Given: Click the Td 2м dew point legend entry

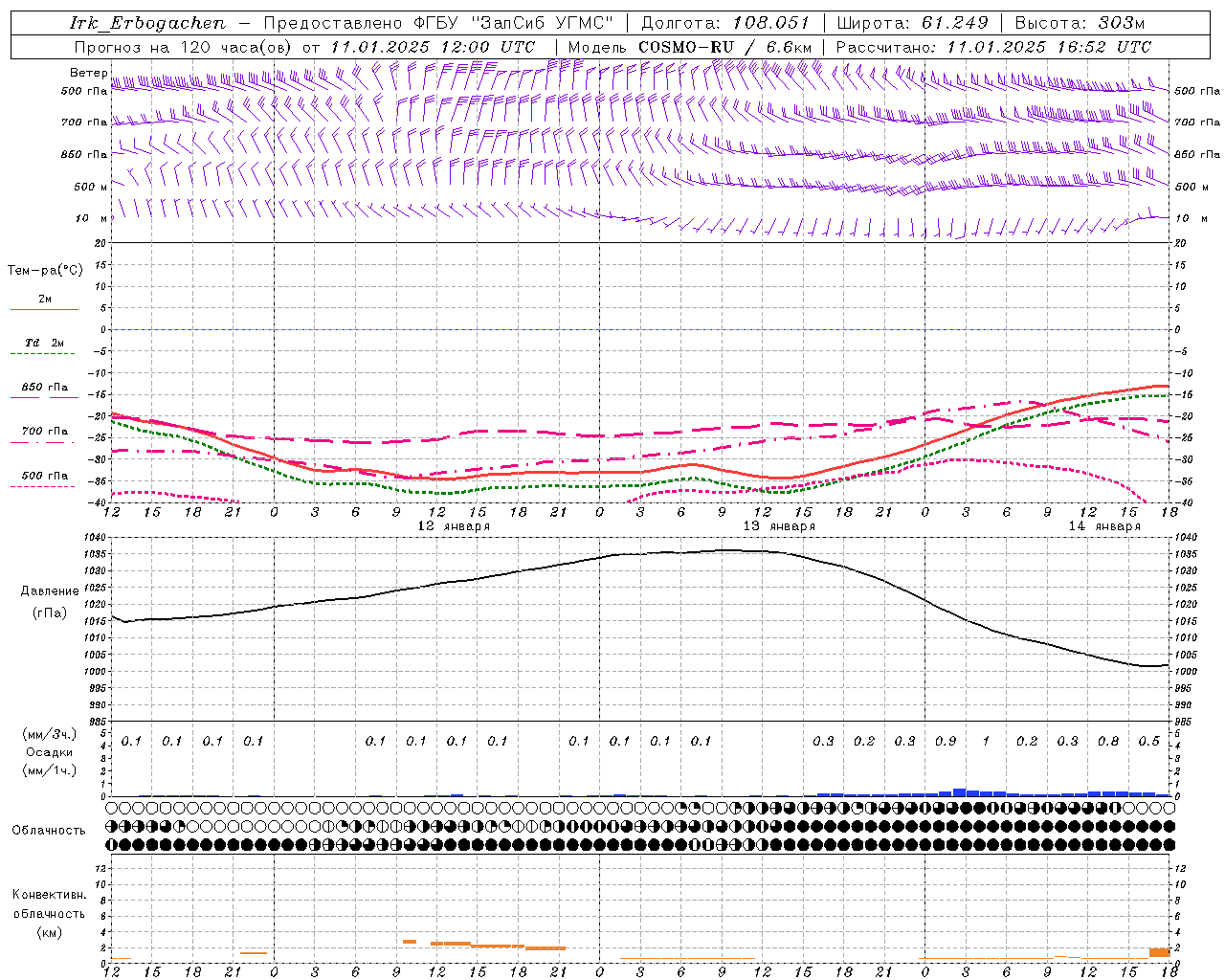Looking at the screenshot, I should click(x=45, y=343).
